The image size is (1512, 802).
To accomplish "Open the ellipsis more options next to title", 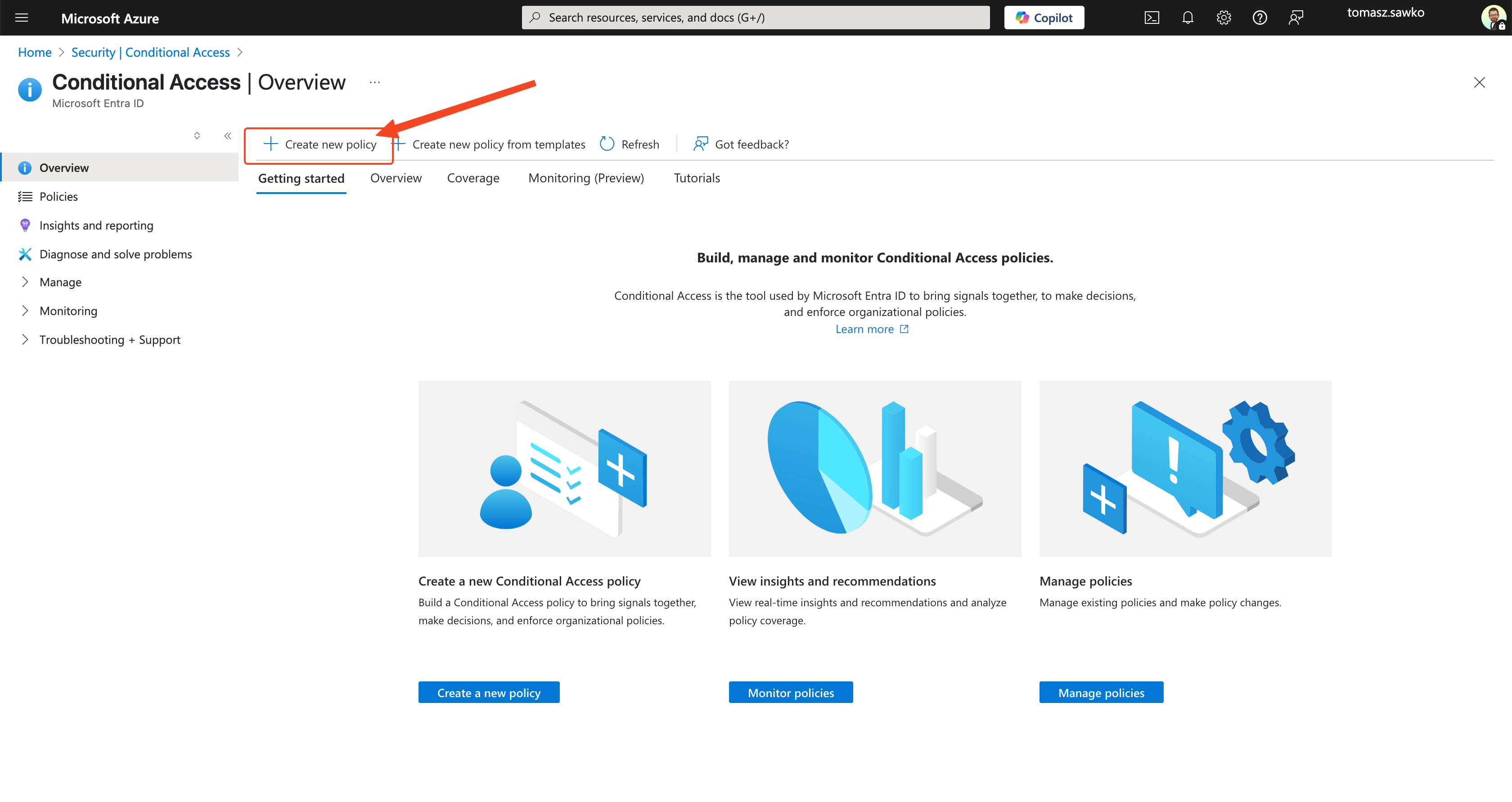I will pos(374,82).
